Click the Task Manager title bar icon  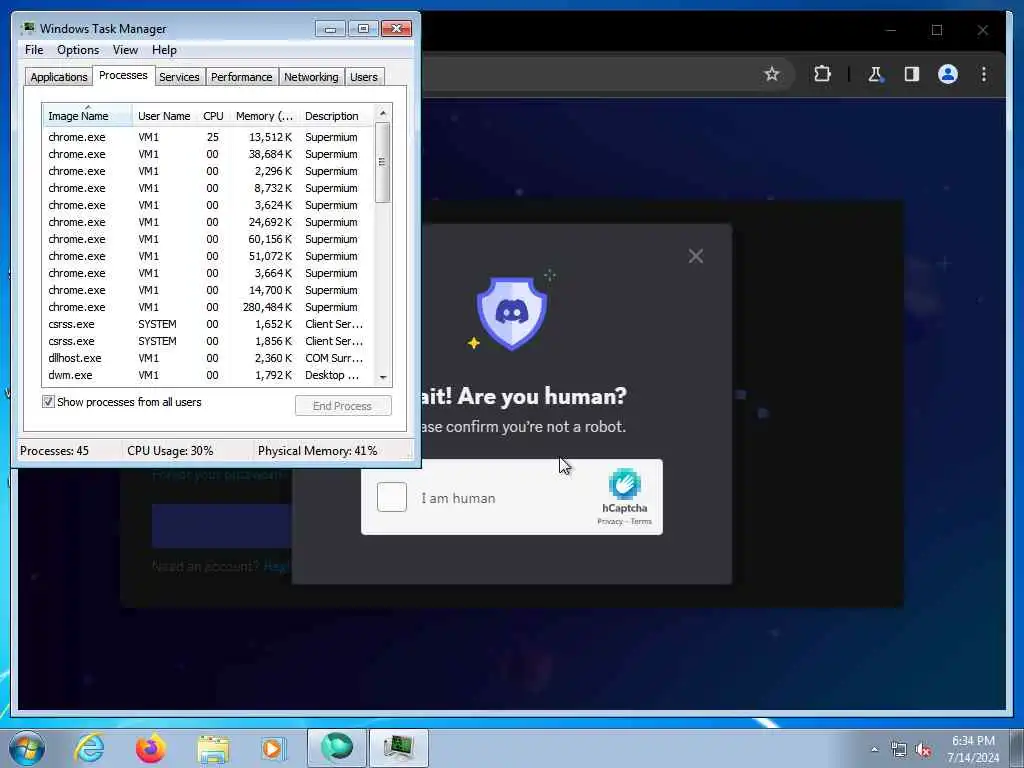pyautogui.click(x=28, y=28)
